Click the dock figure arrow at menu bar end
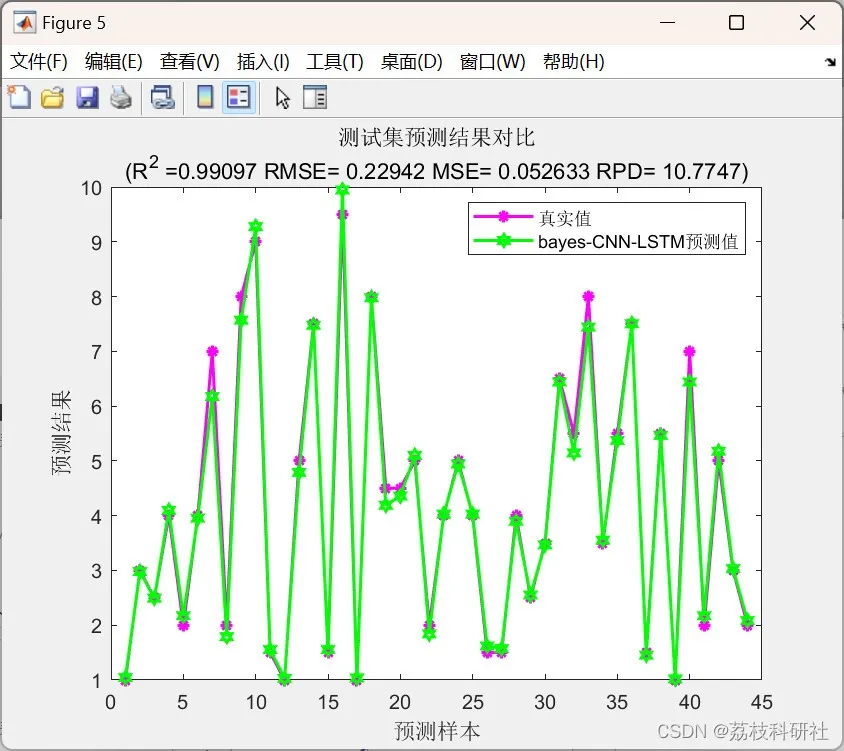The height and width of the screenshot is (751, 844). coord(830,62)
